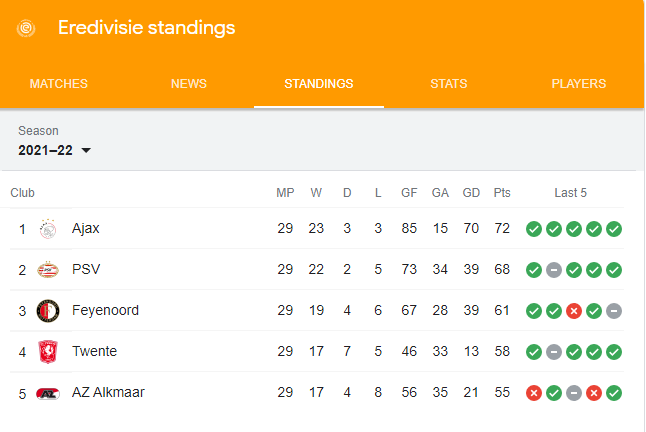Open the Stats tab
Viewport: 646px width, 432px height.
click(x=449, y=84)
